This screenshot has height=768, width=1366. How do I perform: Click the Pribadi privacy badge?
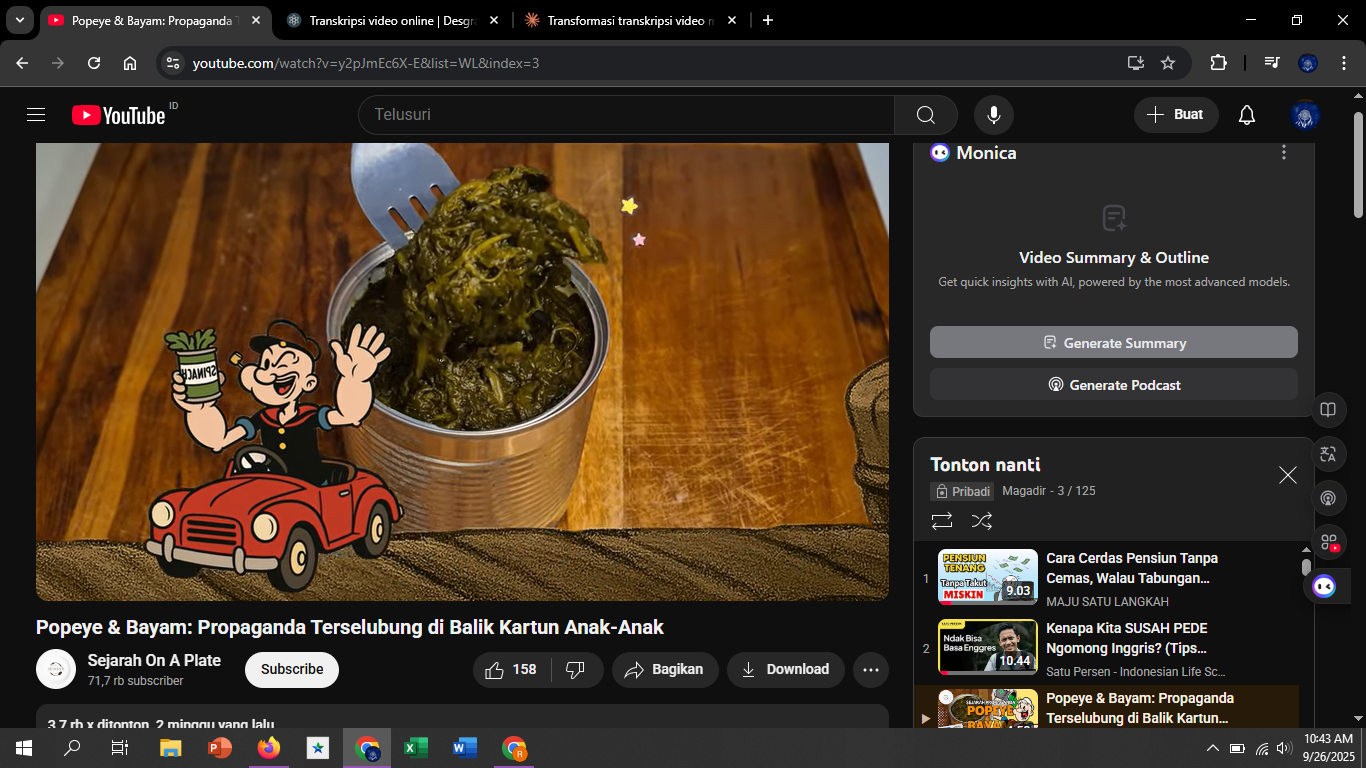click(962, 491)
